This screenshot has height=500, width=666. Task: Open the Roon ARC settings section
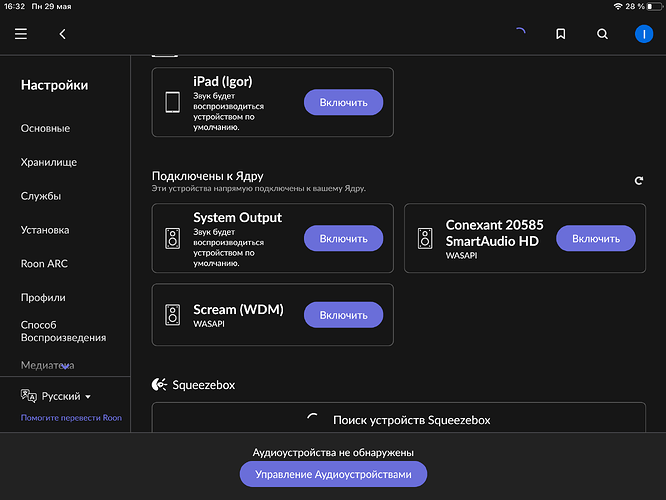44,264
